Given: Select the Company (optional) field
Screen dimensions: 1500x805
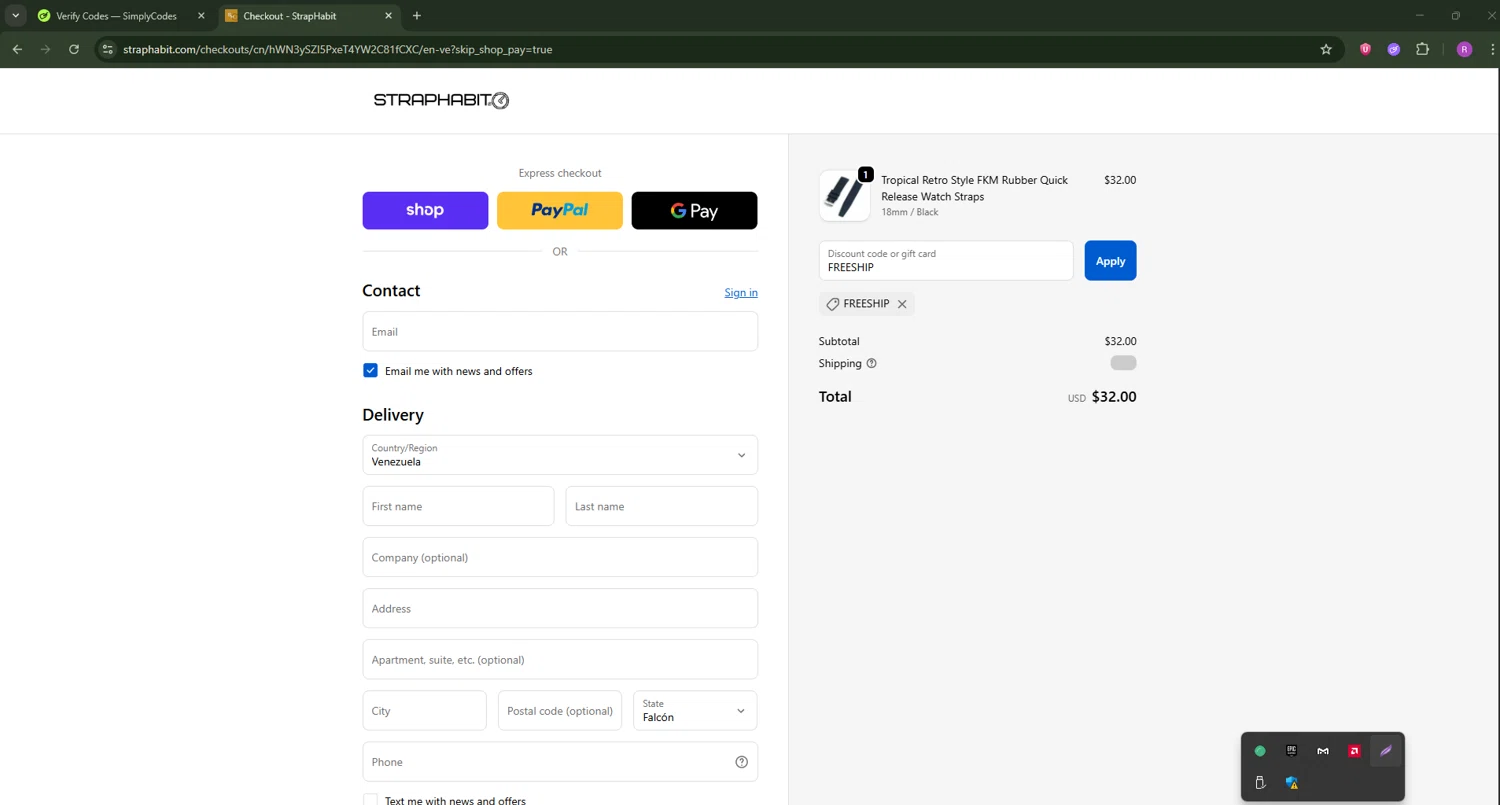Looking at the screenshot, I should pyautogui.click(x=560, y=557).
